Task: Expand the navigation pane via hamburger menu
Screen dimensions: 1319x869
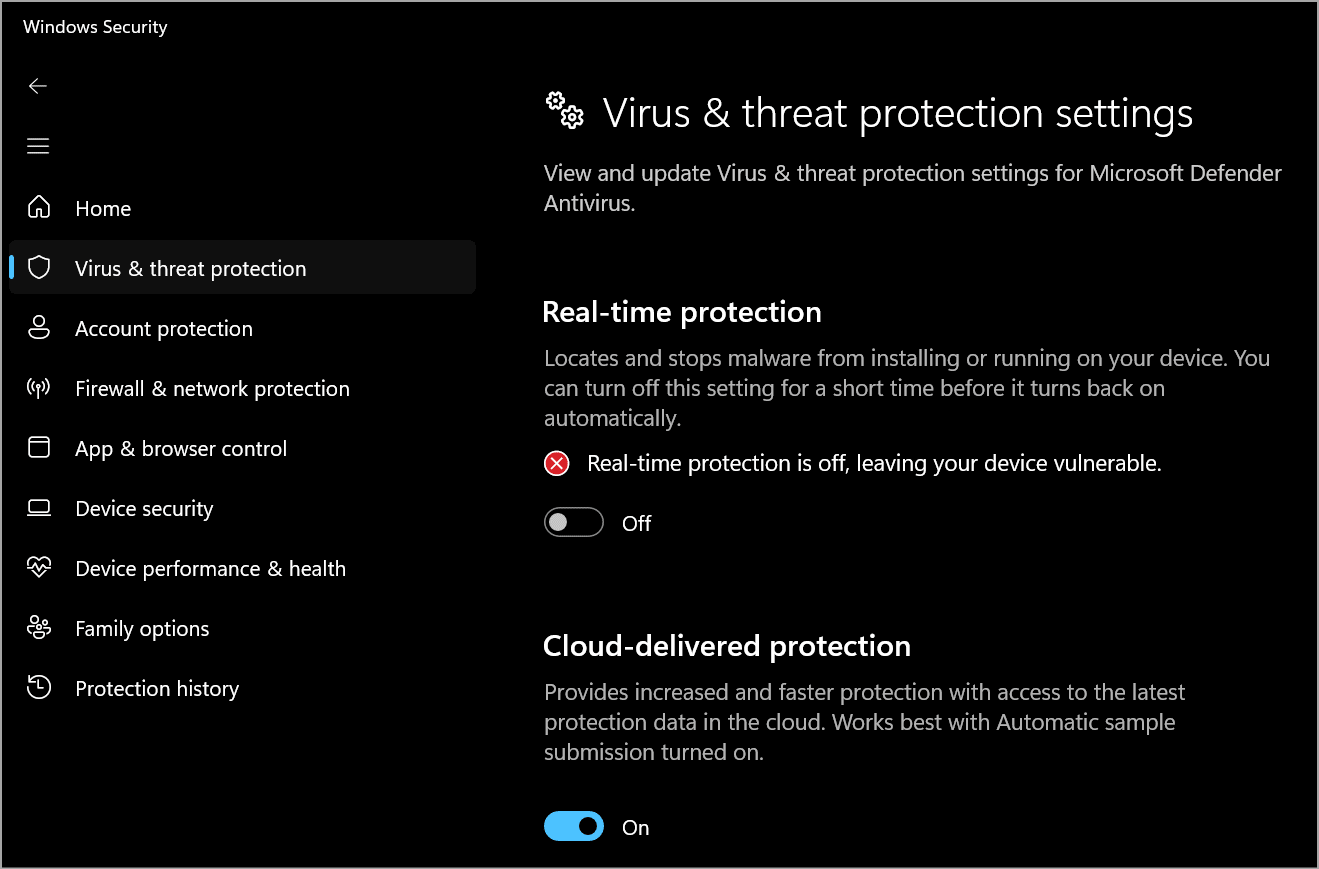Action: [38, 146]
